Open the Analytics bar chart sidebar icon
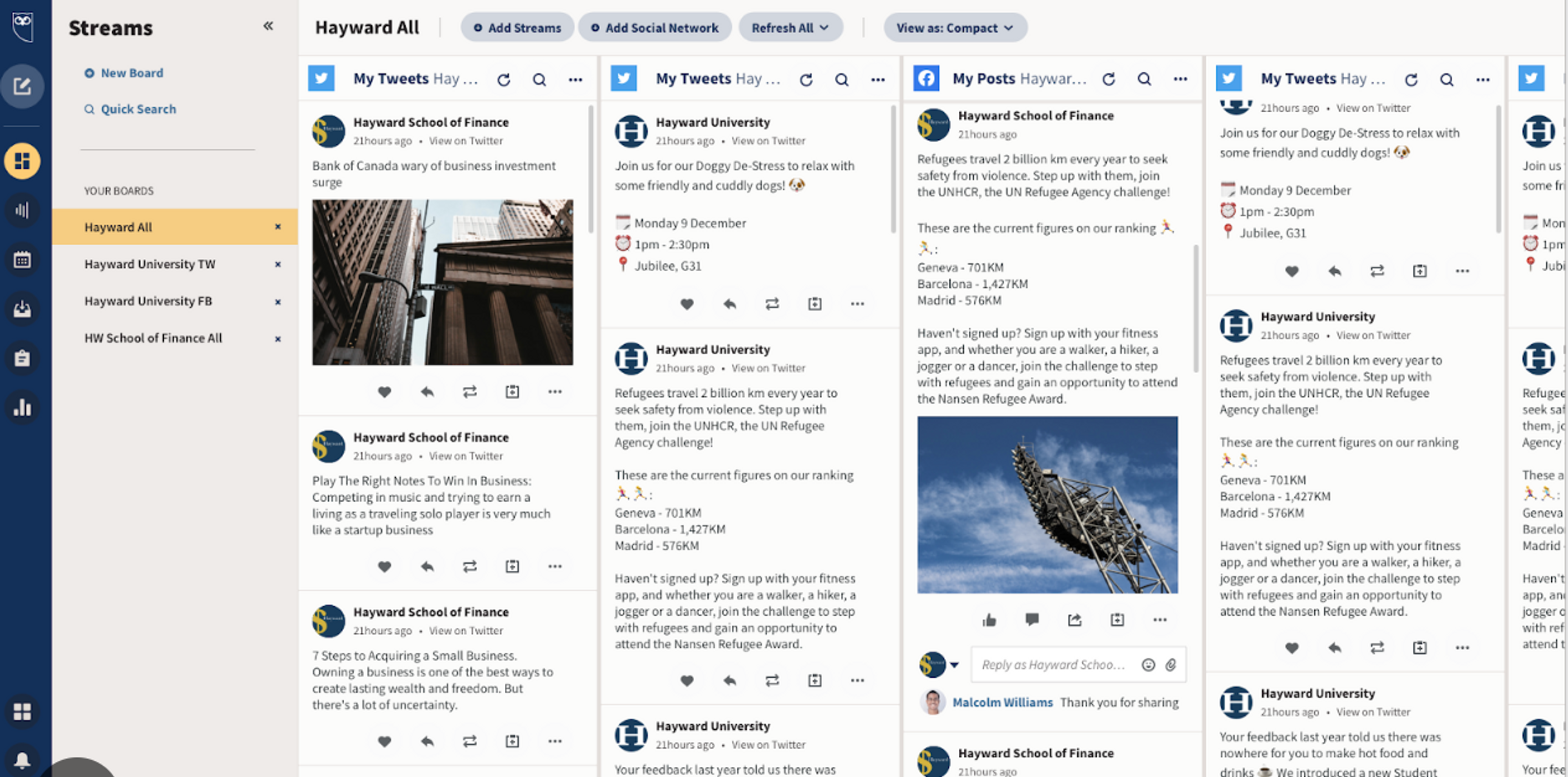Screen dimensions: 1568x777 tap(22, 407)
